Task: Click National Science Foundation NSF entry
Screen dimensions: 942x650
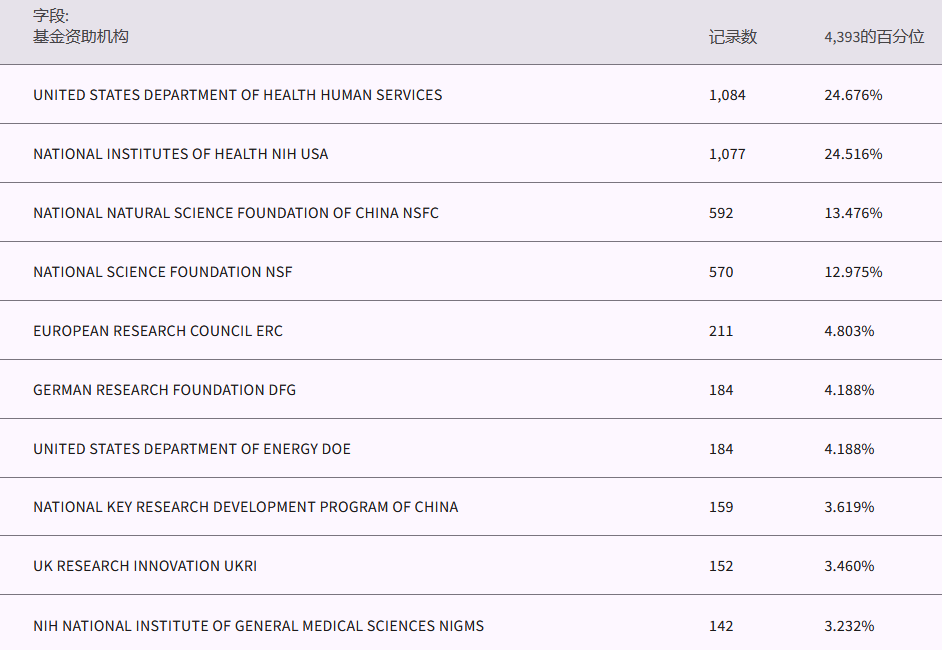Action: click(x=162, y=272)
